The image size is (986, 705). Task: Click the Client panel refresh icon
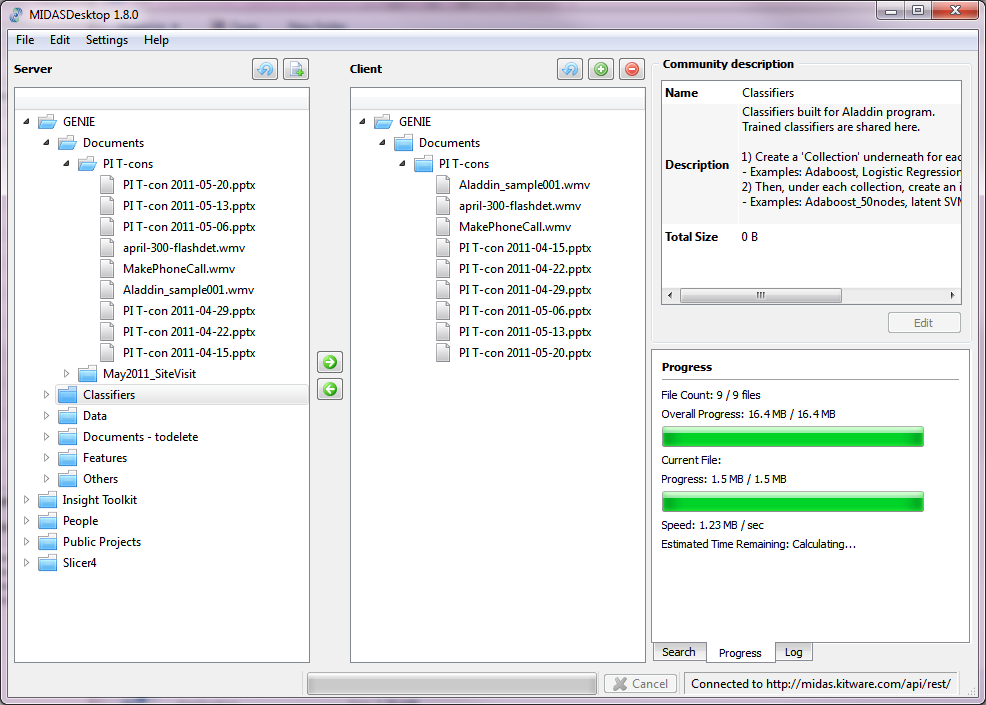coord(570,69)
